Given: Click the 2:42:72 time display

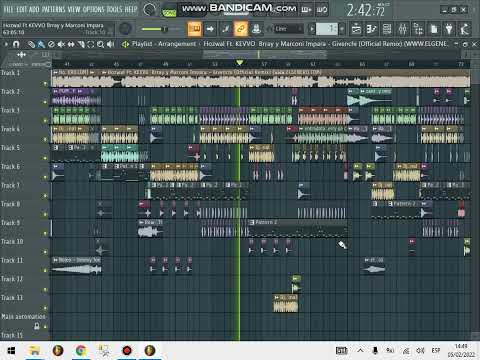Looking at the screenshot, I should pos(366,10).
